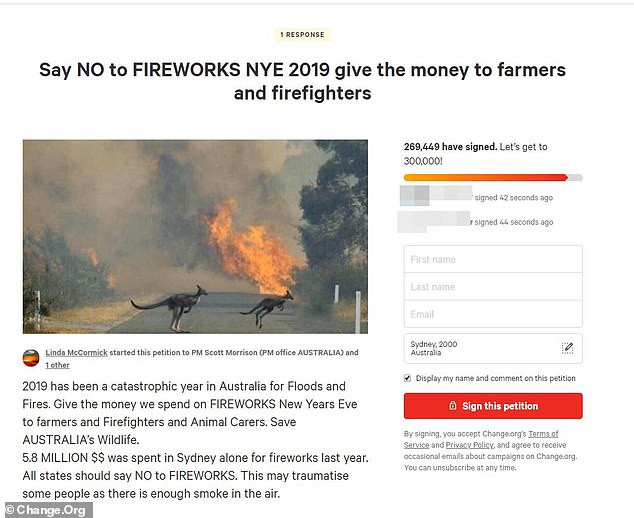Open the kangaroo bushfire petition image
634x518 pixels.
pos(195,236)
